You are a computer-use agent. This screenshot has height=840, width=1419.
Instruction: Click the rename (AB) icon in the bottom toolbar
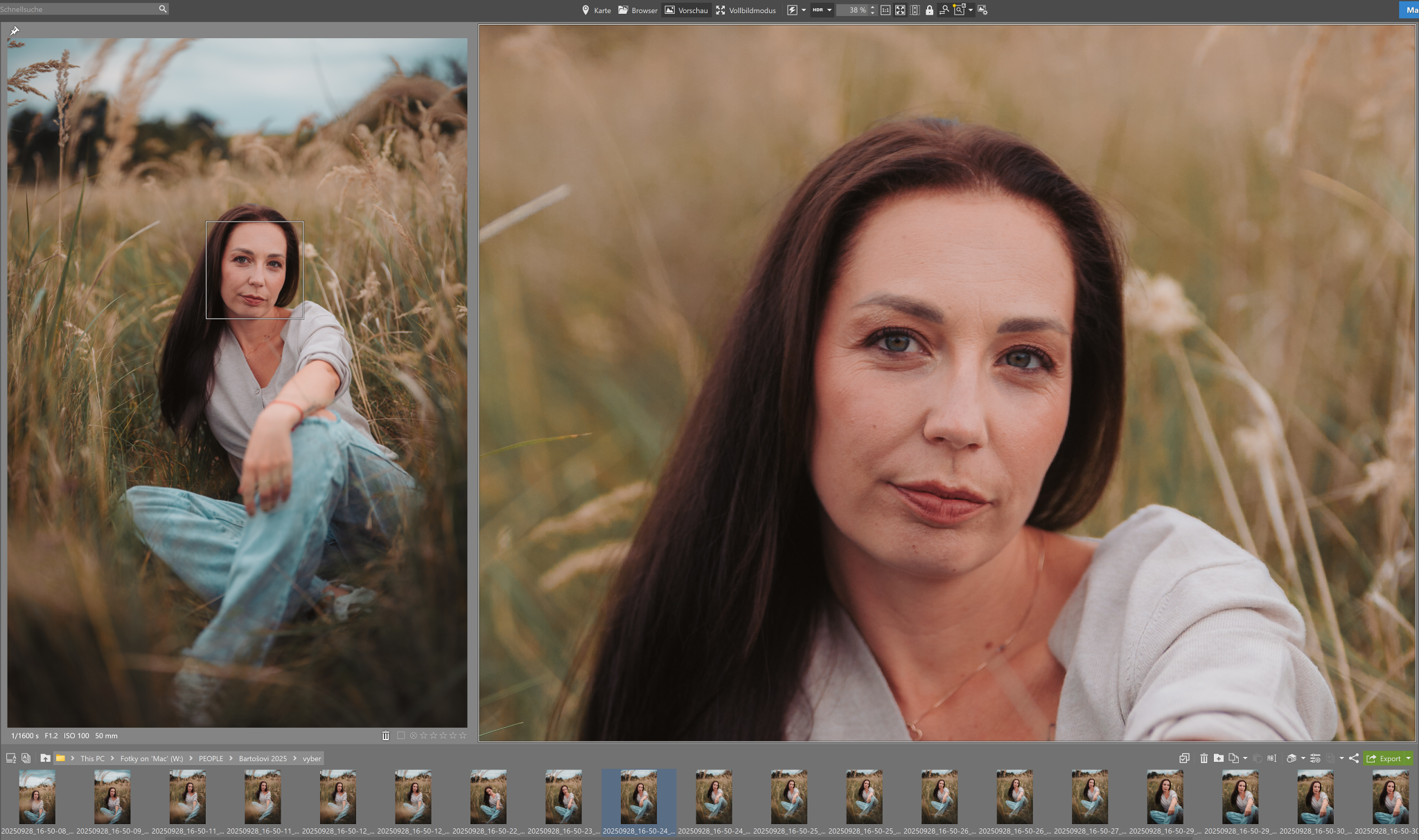click(1271, 758)
